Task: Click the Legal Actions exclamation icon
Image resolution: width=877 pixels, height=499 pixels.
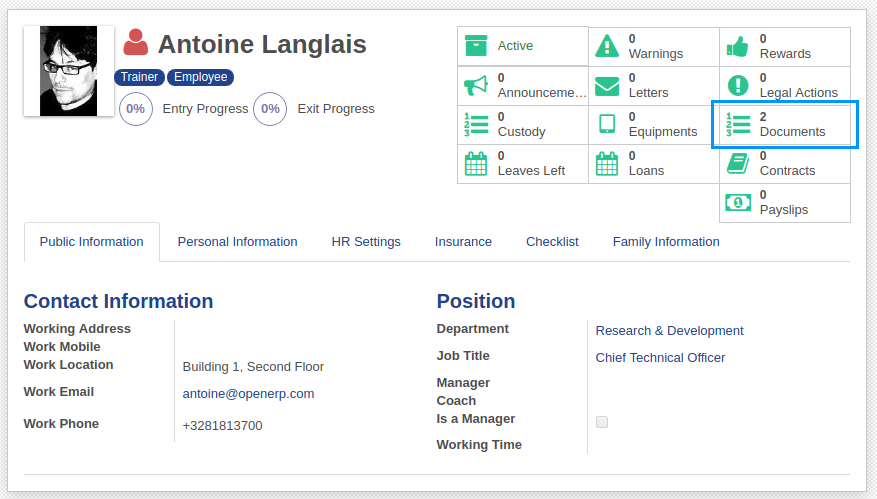Action: click(x=738, y=85)
